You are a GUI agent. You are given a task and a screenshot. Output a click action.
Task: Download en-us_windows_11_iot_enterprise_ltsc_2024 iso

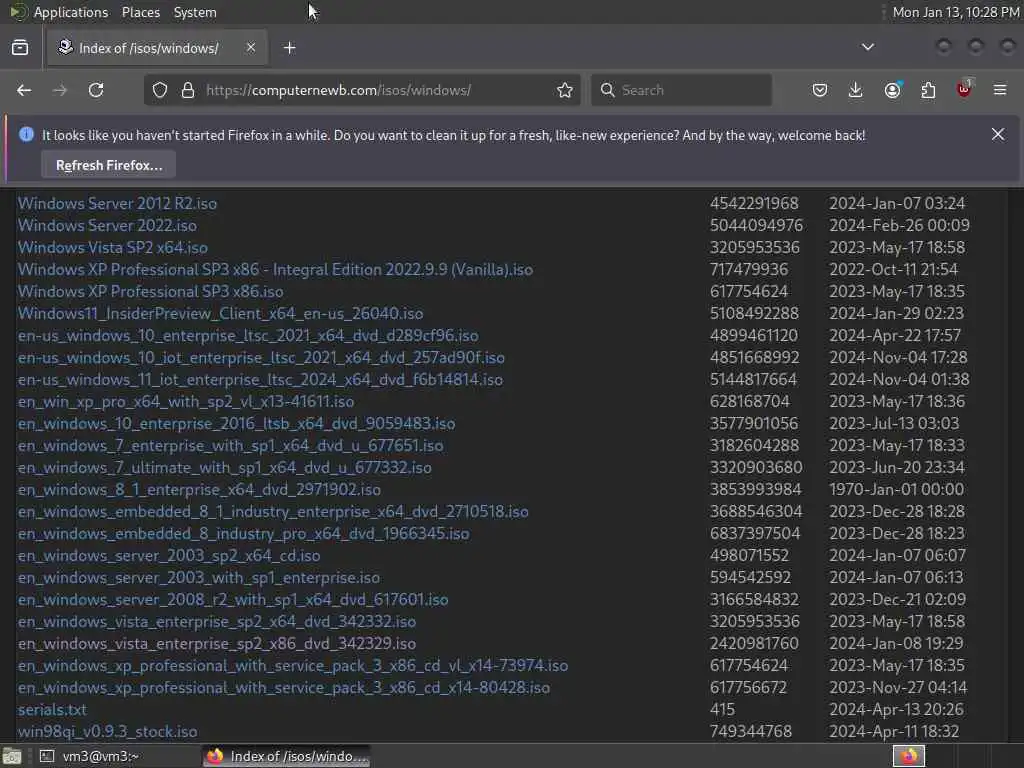tap(260, 379)
